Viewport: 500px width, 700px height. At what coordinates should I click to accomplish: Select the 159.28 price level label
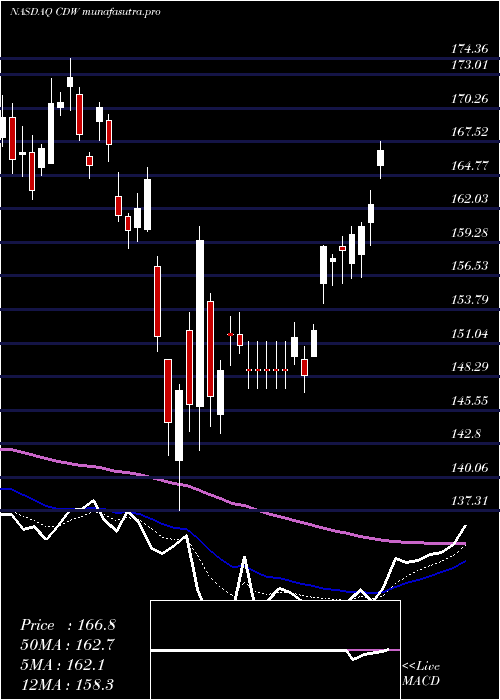coord(469,233)
